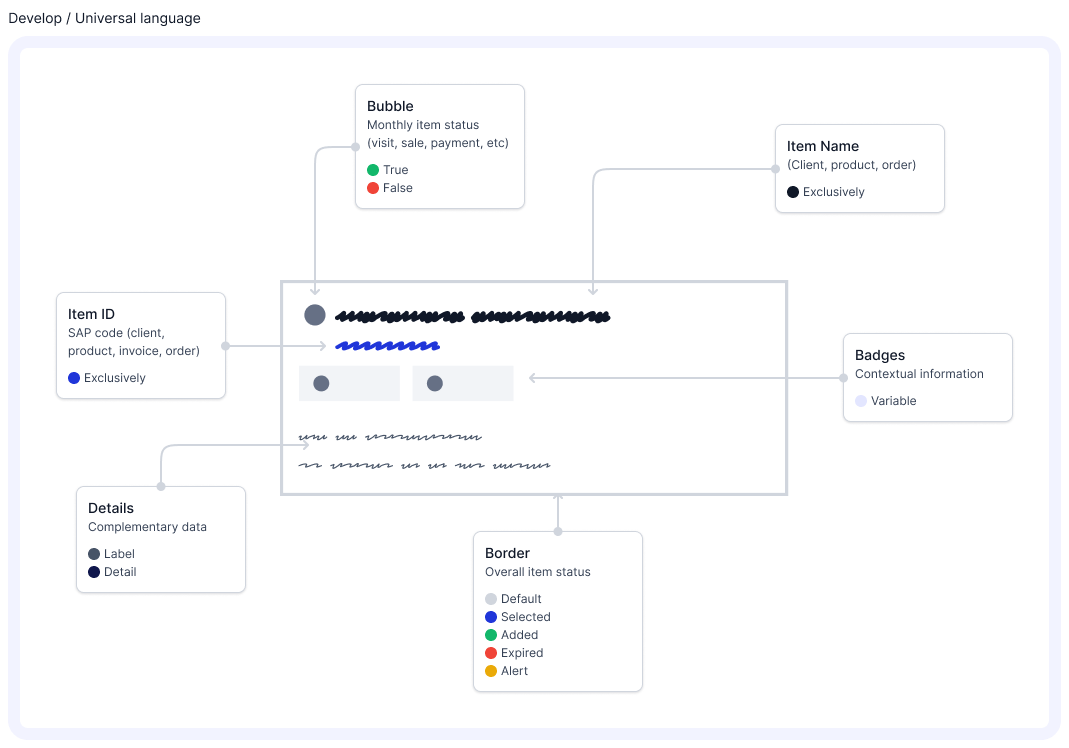Click the Develop / Universal language breadcrumb
Image resolution: width=1069 pixels, height=748 pixels.
104,18
